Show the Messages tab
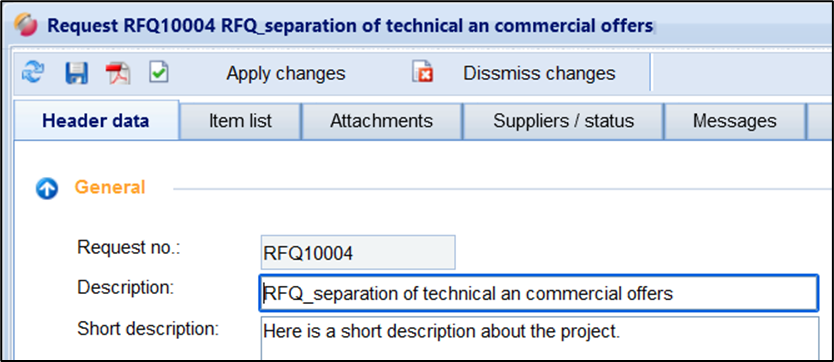The width and height of the screenshot is (834, 362). click(735, 121)
